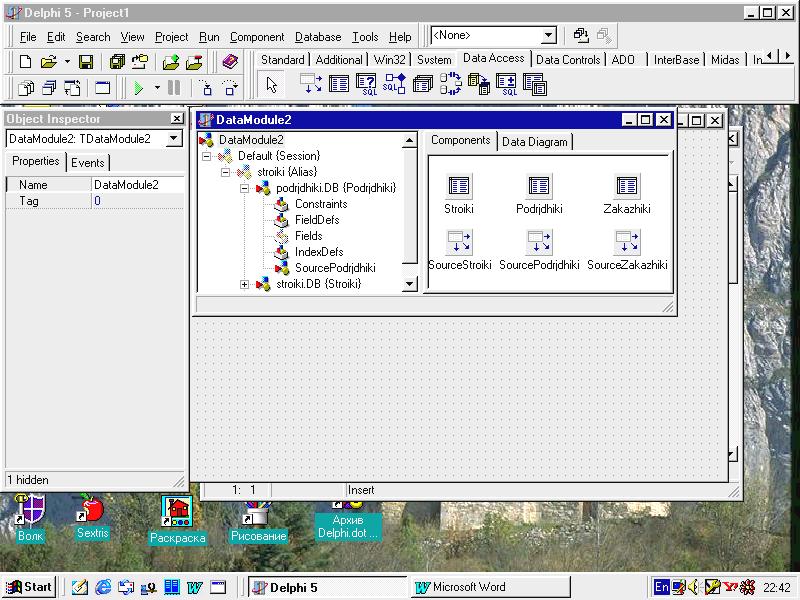Click the Step Over icon
The image size is (800, 600).
point(230,88)
